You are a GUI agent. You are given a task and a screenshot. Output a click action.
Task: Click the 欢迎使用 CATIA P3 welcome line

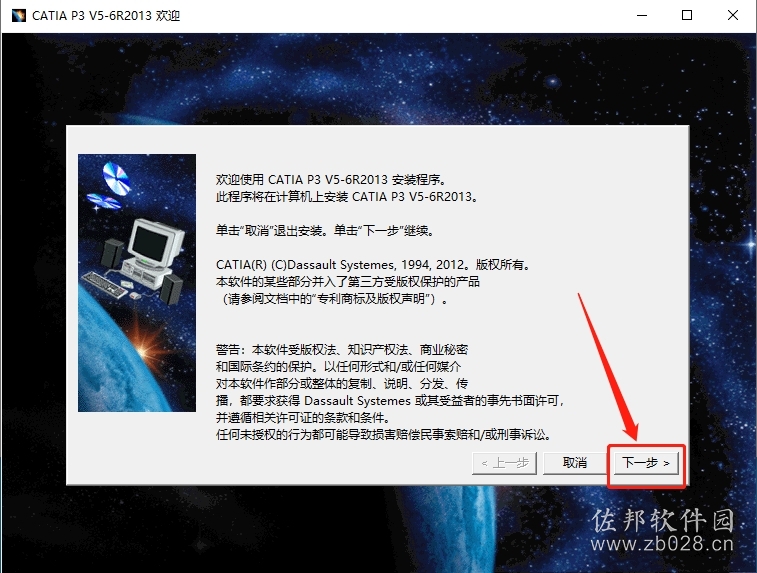pyautogui.click(x=331, y=180)
